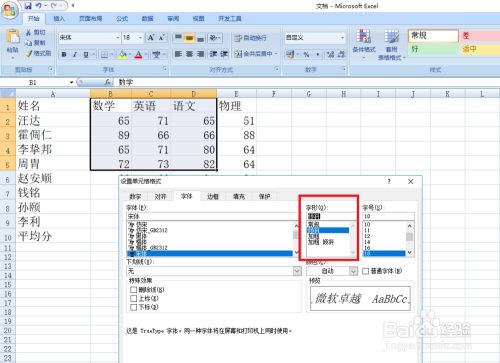Viewport: 500px width, 363px height.
Task: Check the Normal font checkbox
Action: coord(366,271)
